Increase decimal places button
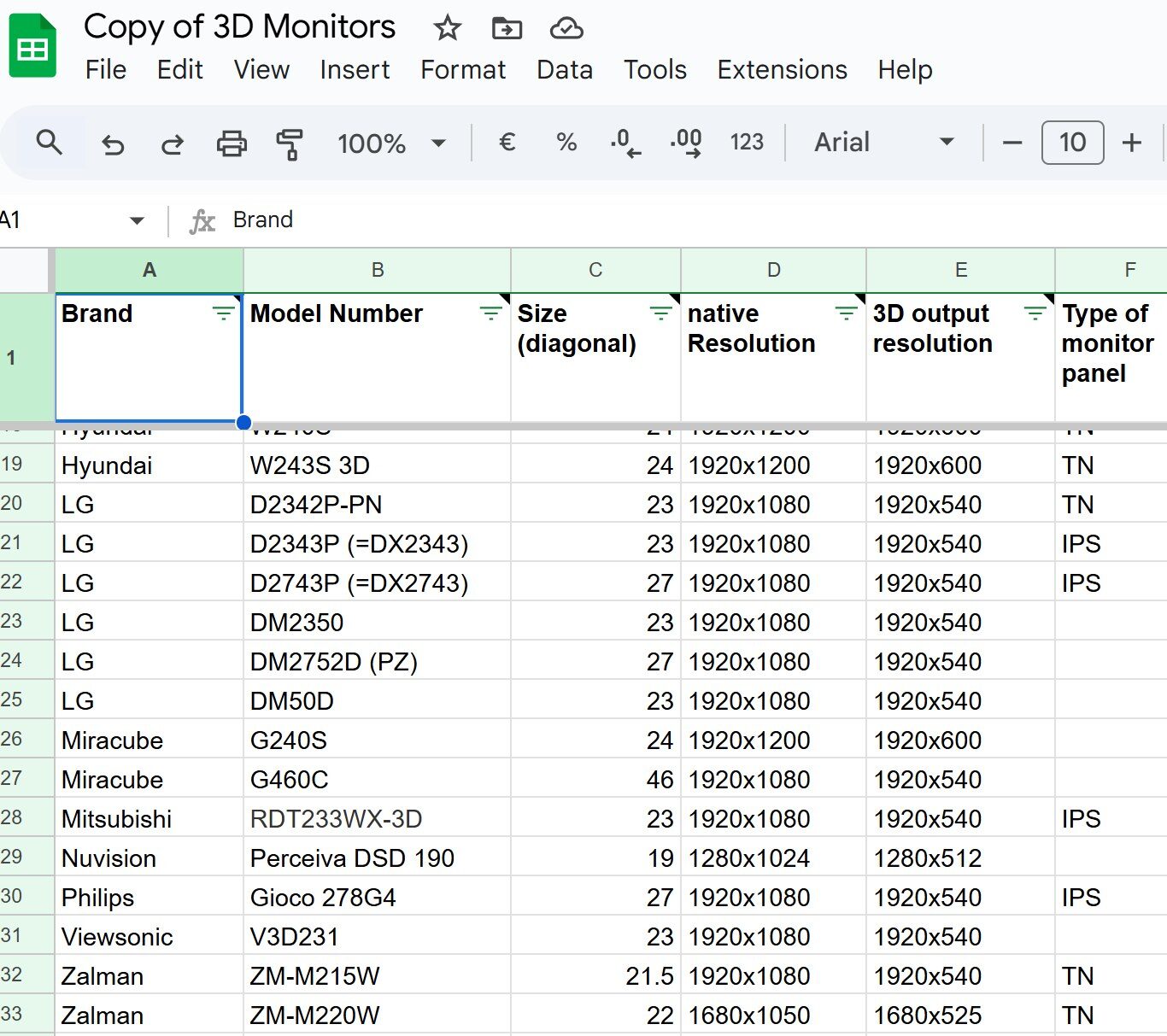Viewport: 1167px width, 1036px height. coord(686,143)
